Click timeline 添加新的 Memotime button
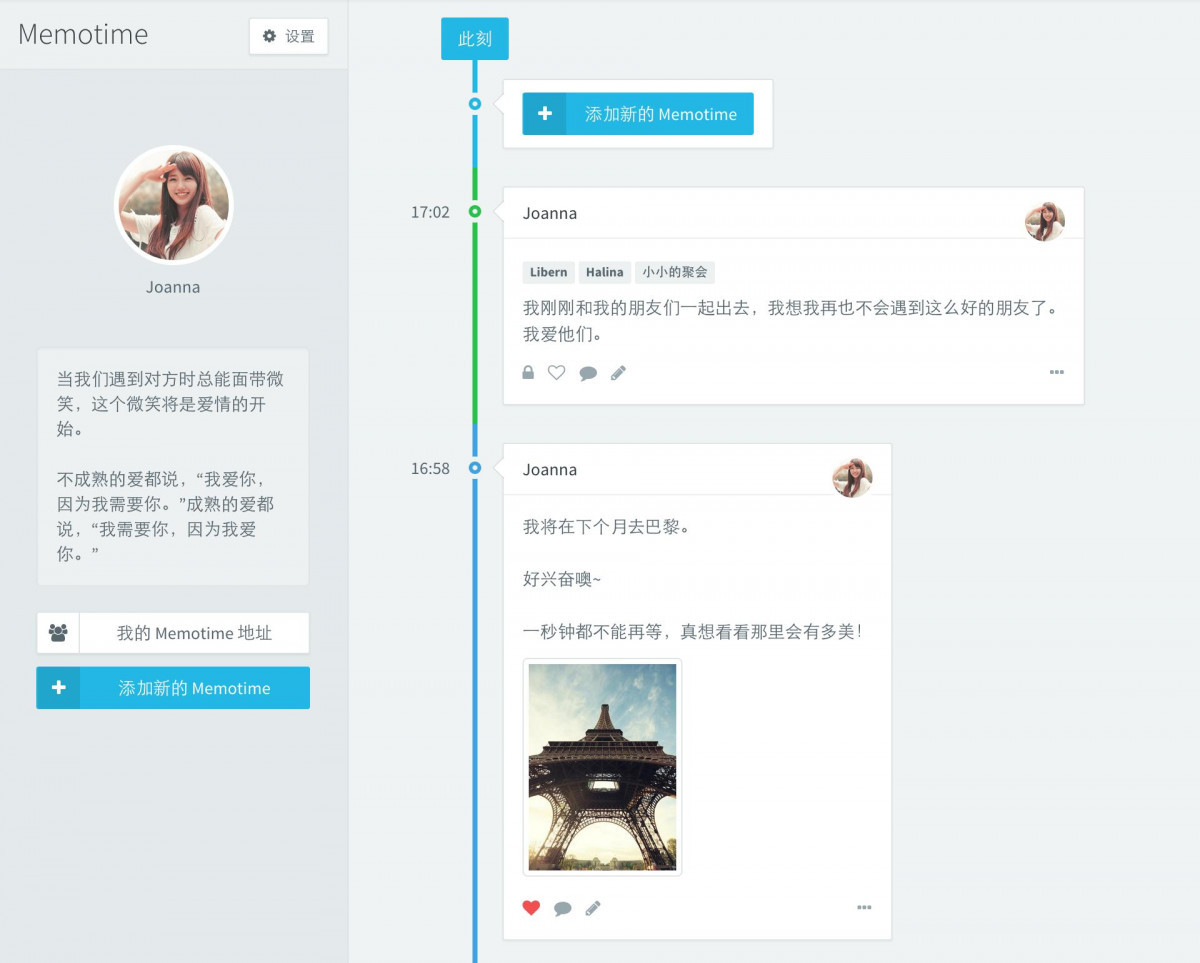This screenshot has width=1200, height=963. (x=638, y=114)
